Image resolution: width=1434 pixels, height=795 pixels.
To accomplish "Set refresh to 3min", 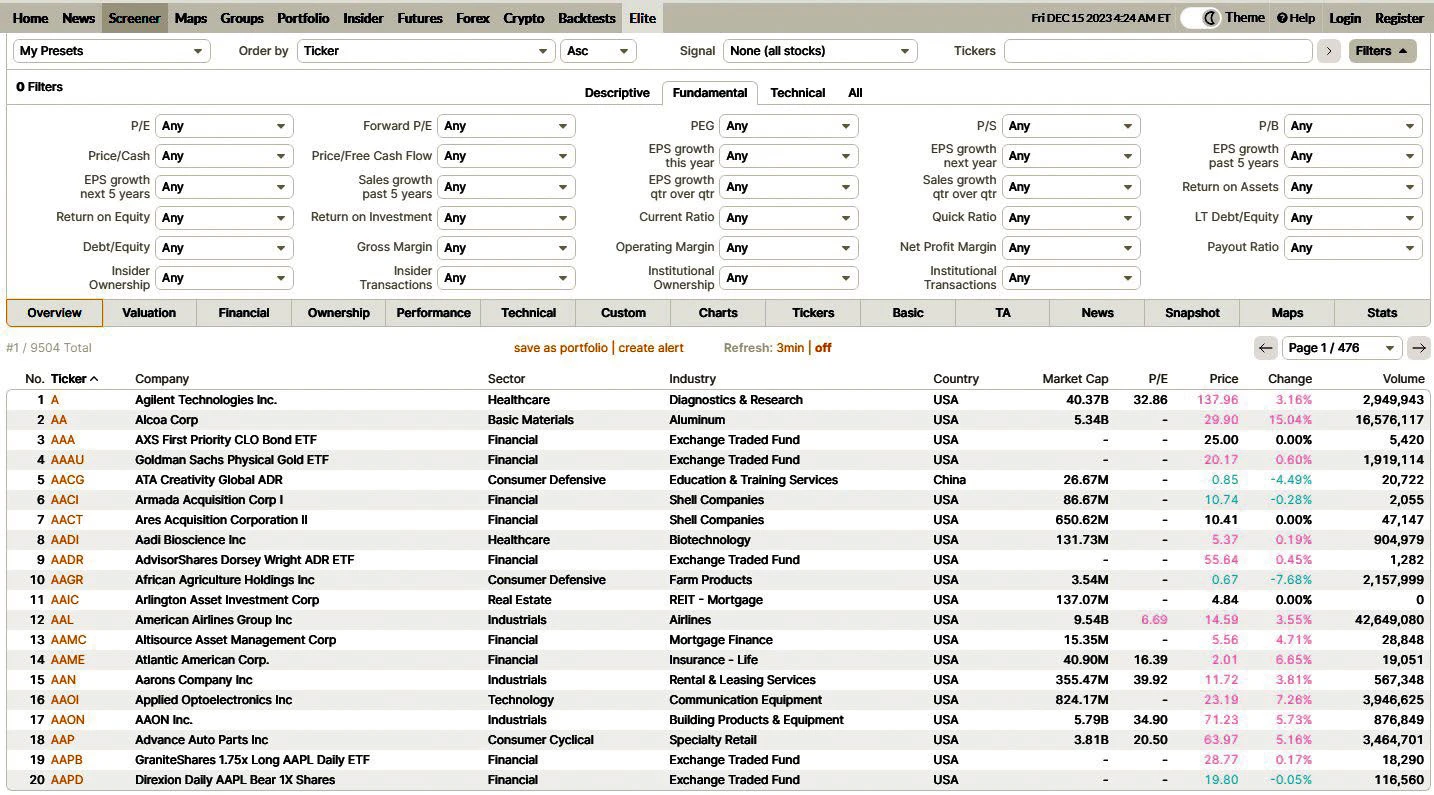I will point(790,348).
